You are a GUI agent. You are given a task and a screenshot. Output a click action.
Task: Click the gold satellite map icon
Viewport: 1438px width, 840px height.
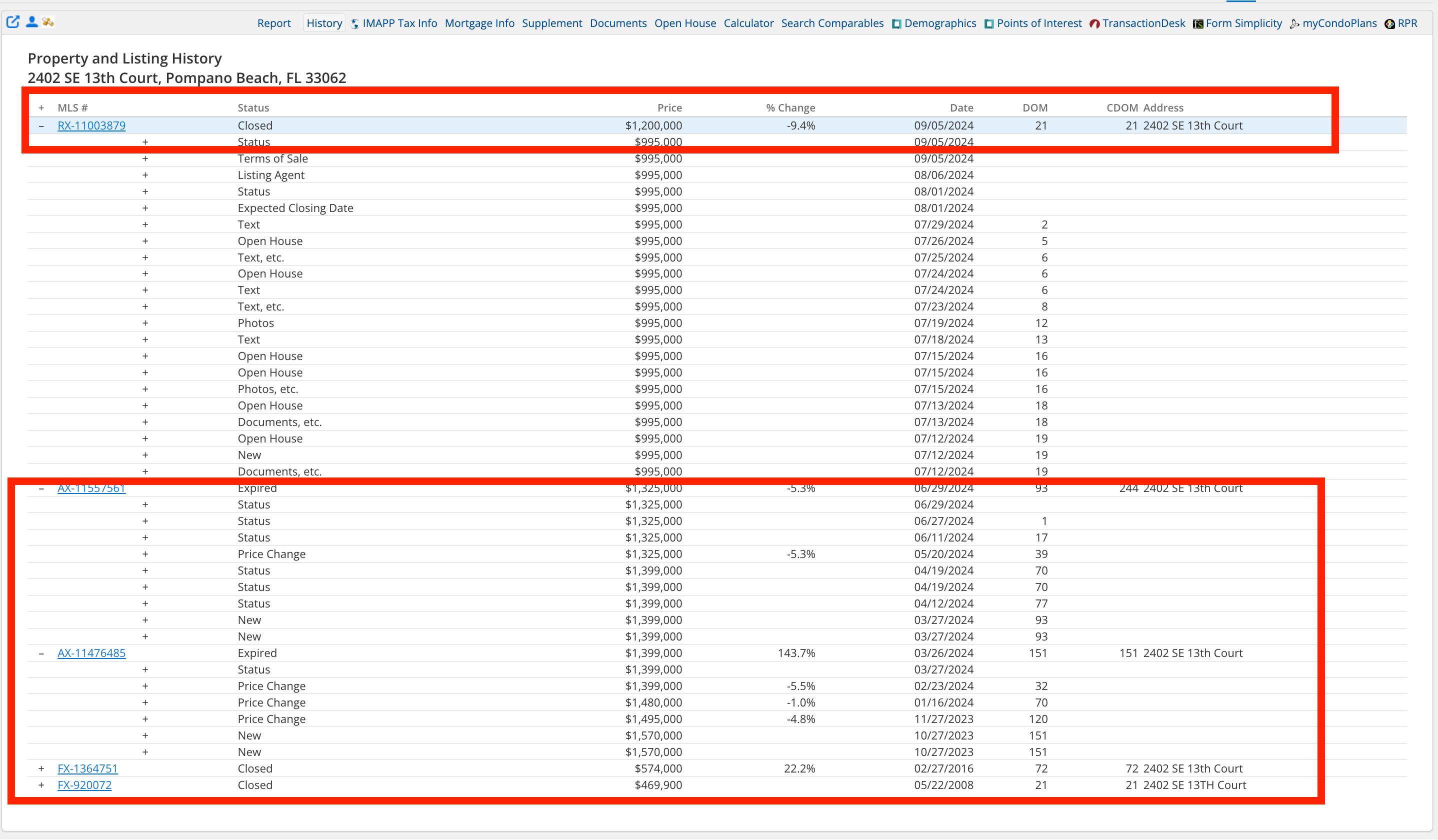click(48, 22)
